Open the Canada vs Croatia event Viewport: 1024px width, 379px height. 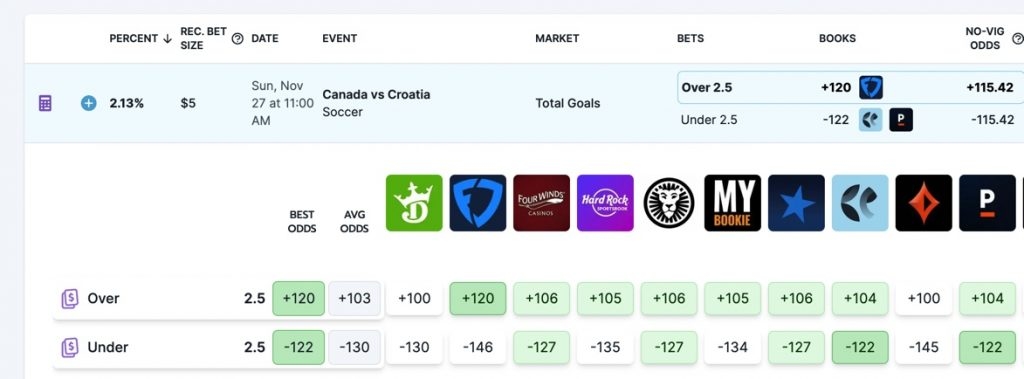point(376,95)
